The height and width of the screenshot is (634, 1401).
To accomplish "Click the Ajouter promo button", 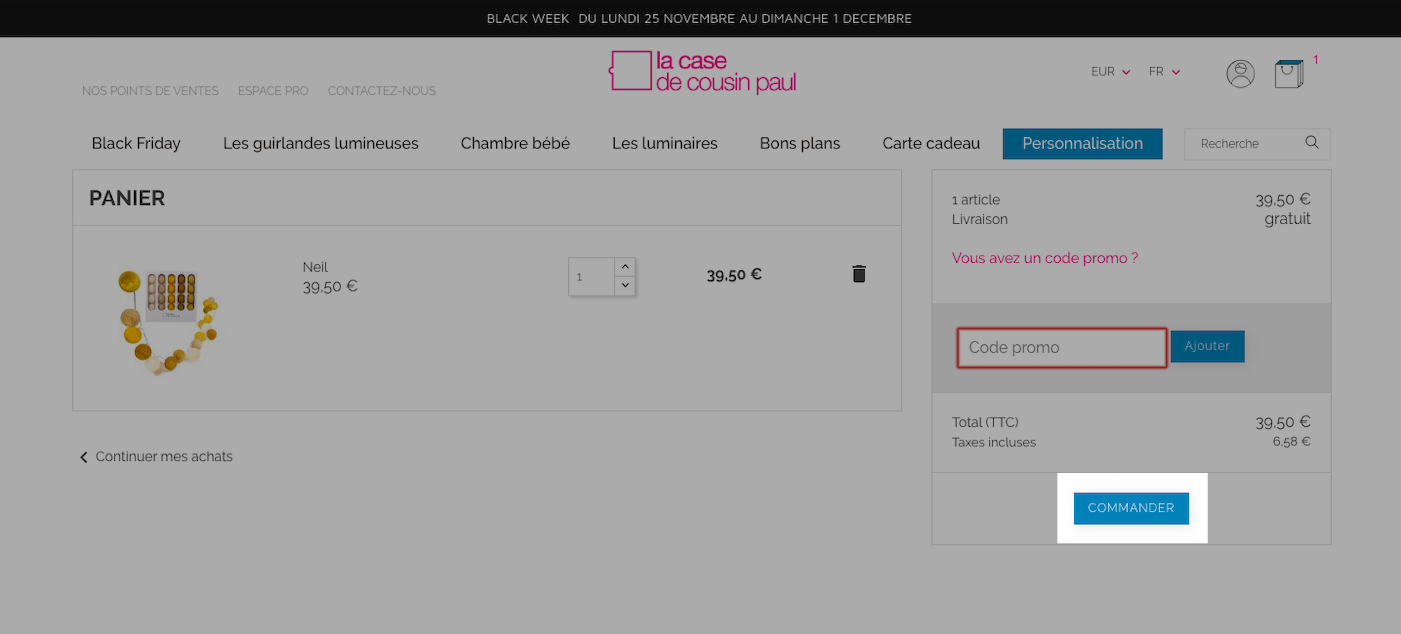I will pos(1207,346).
